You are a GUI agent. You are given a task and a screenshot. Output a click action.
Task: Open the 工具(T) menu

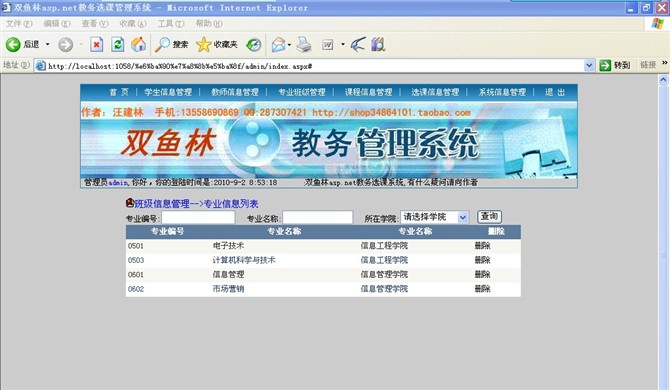(x=171, y=23)
